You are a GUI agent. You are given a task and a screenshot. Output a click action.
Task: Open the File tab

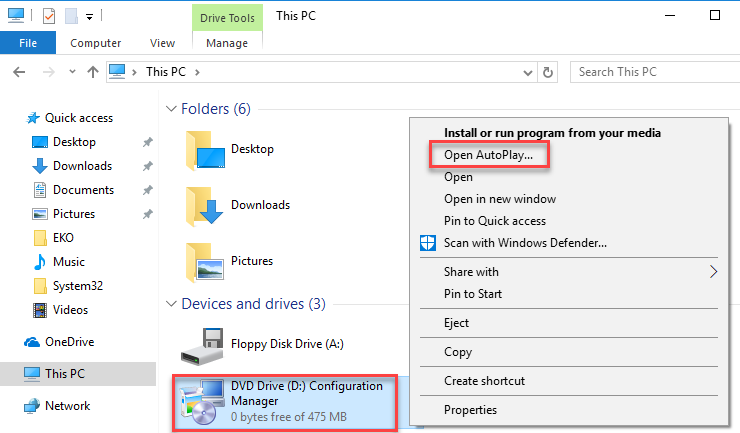tap(28, 43)
